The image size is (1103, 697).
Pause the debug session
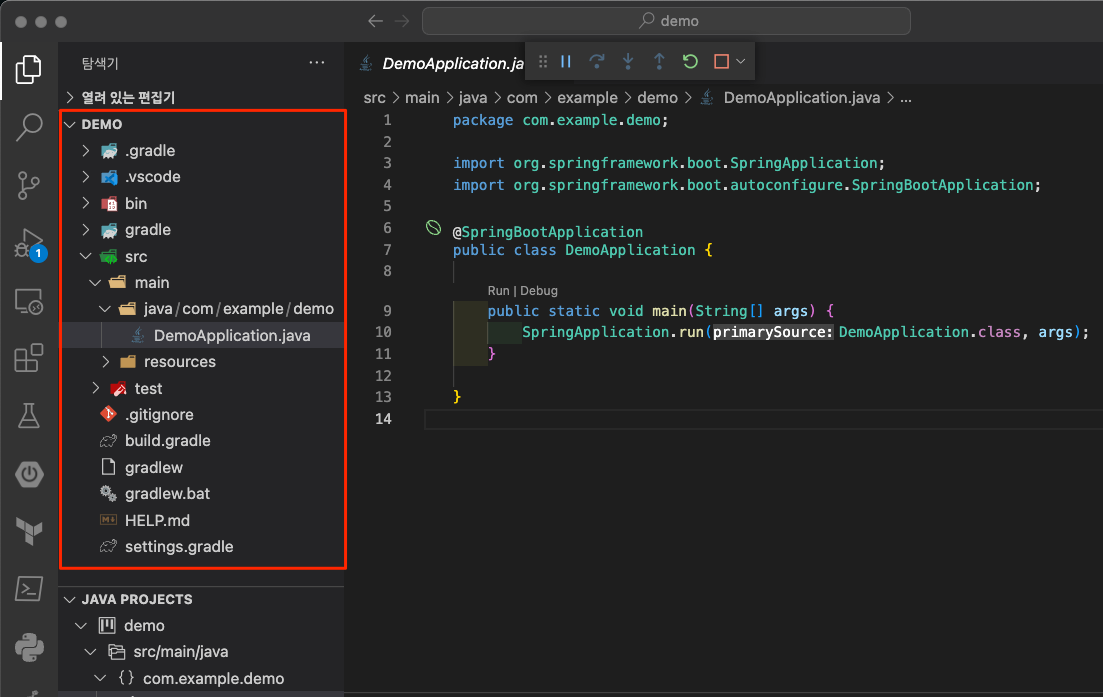point(566,62)
